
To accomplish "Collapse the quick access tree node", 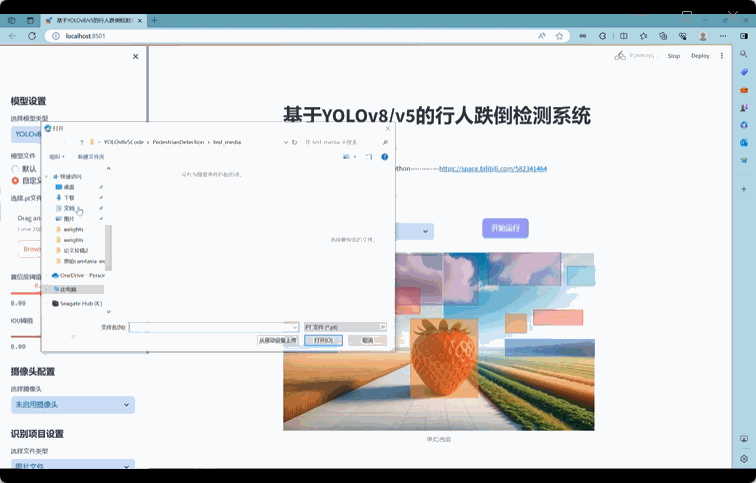I will pyautogui.click(x=47, y=176).
